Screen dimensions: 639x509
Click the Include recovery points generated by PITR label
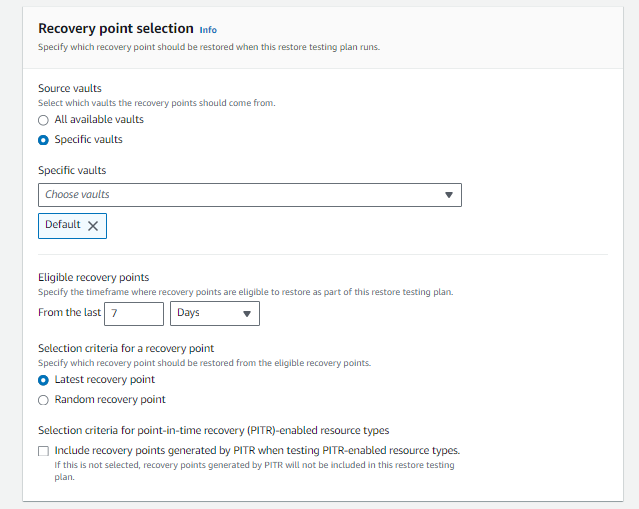[257, 450]
